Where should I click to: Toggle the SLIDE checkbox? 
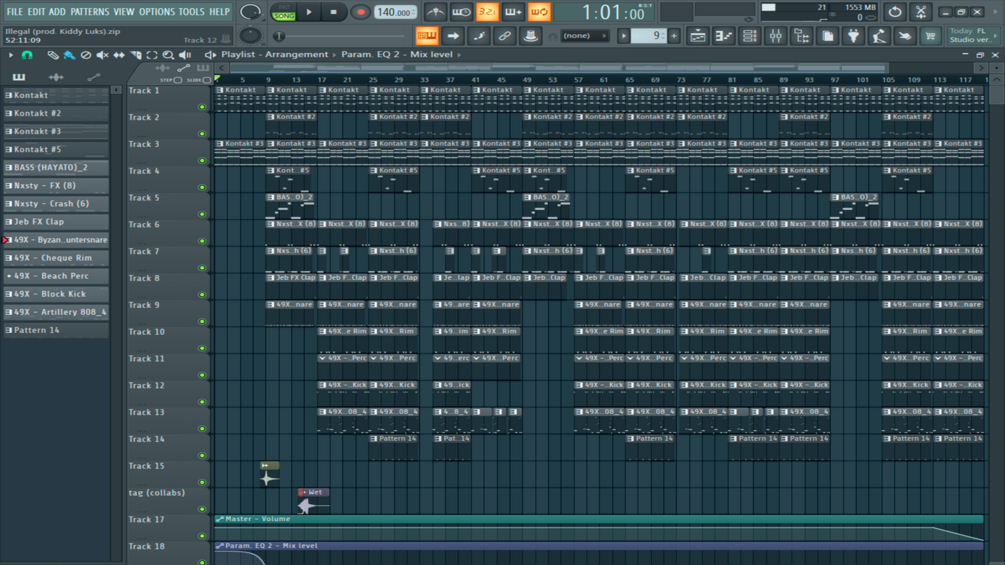[x=206, y=80]
